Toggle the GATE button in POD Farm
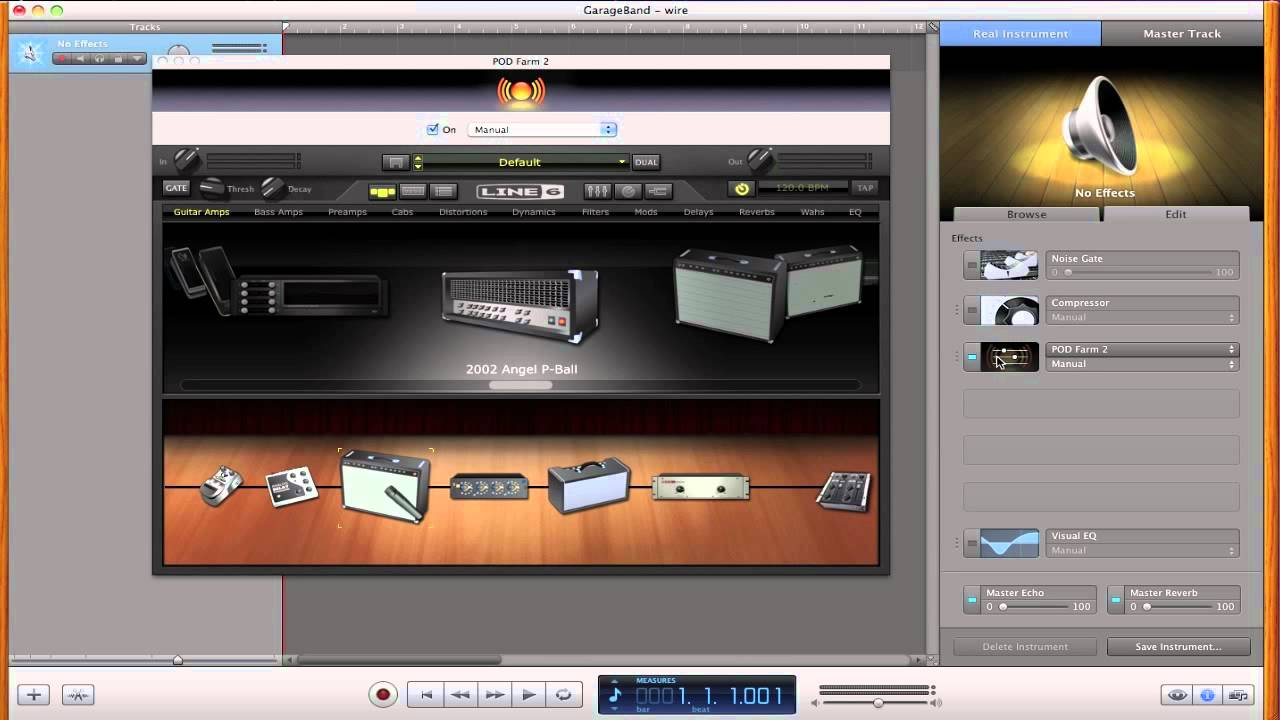 coord(176,188)
